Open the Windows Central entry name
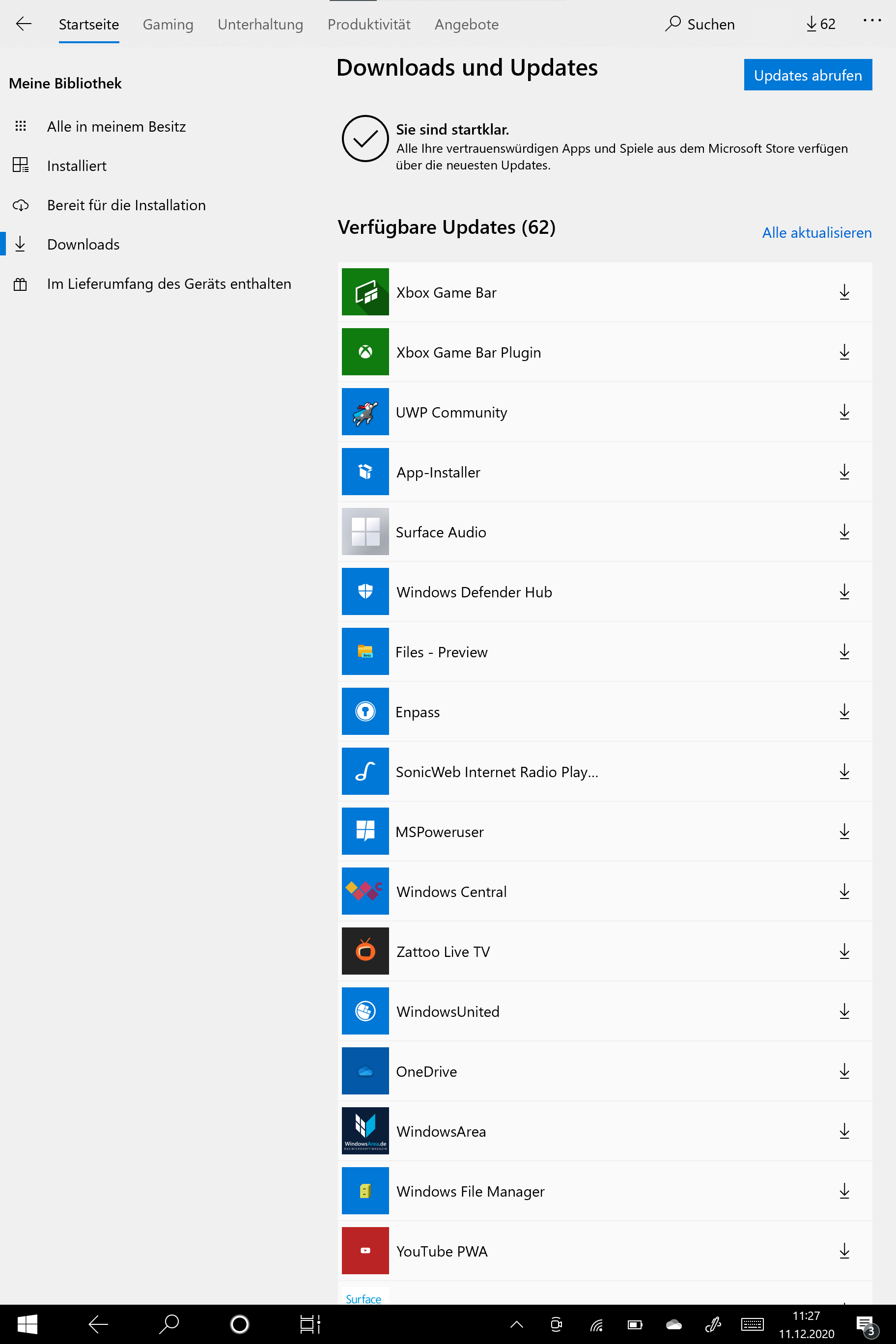This screenshot has width=896, height=1344. coord(451,892)
